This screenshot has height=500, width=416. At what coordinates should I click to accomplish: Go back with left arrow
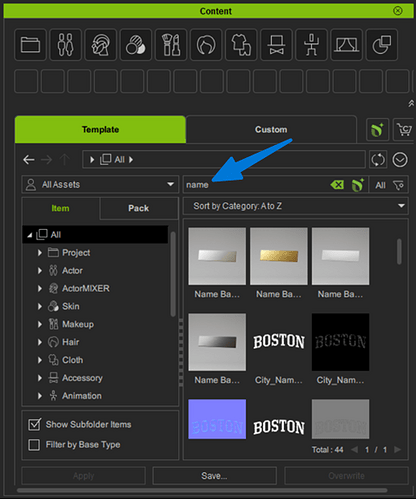point(29,160)
